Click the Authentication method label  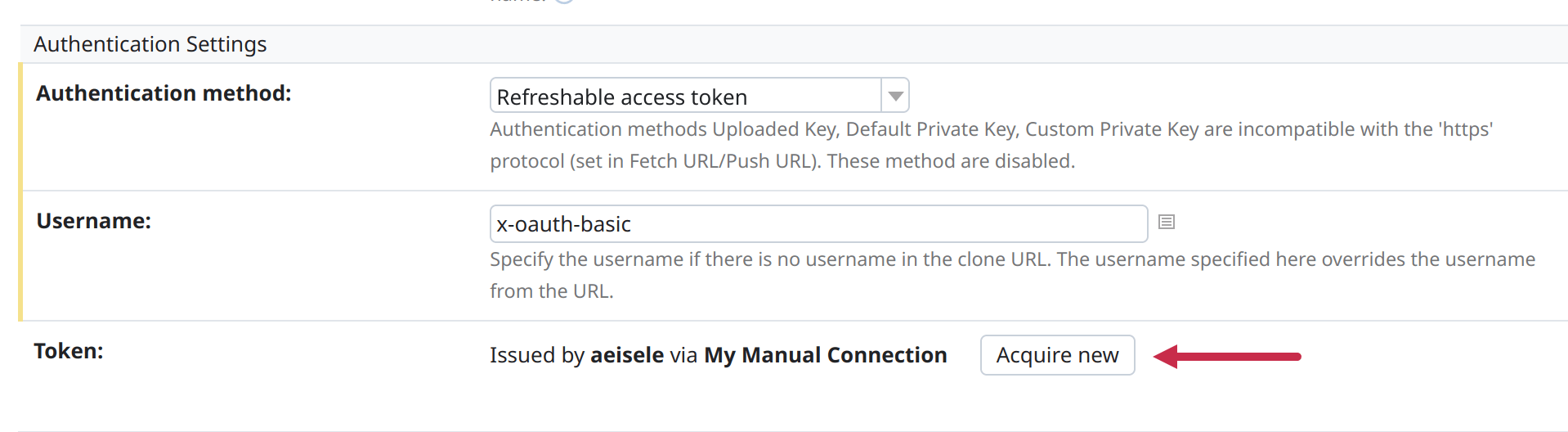point(164,93)
